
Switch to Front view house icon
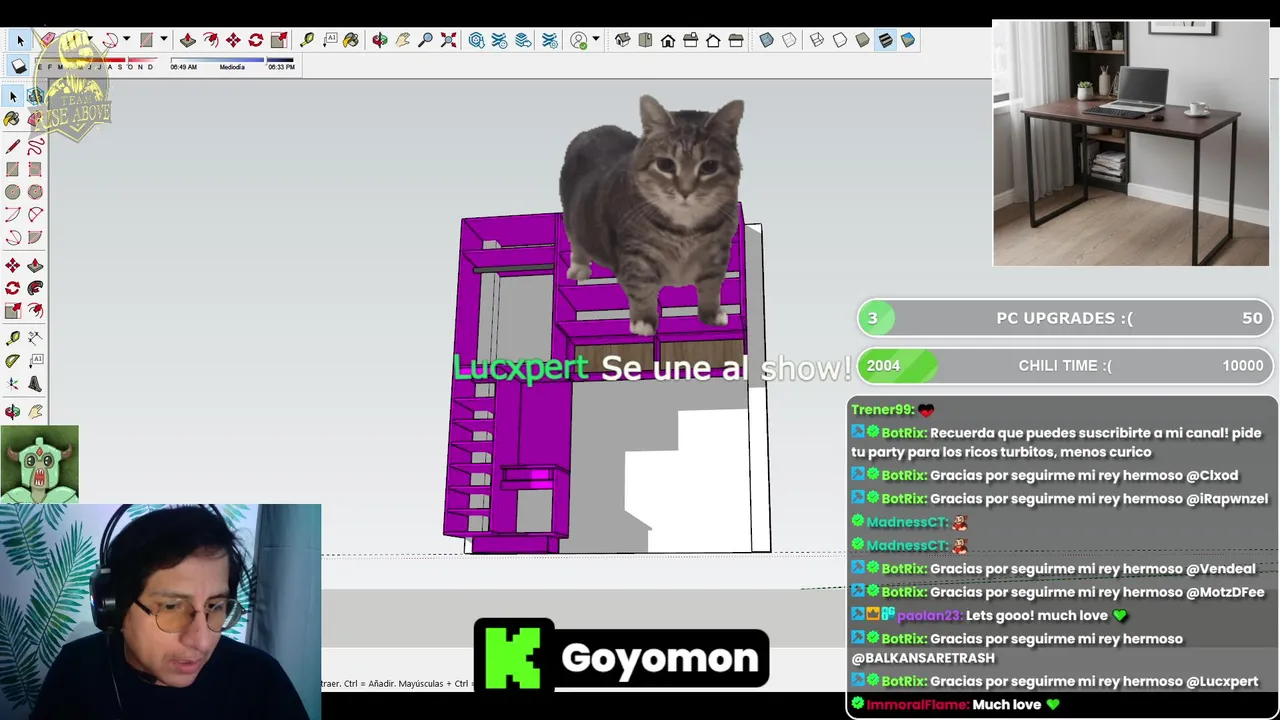tap(668, 41)
